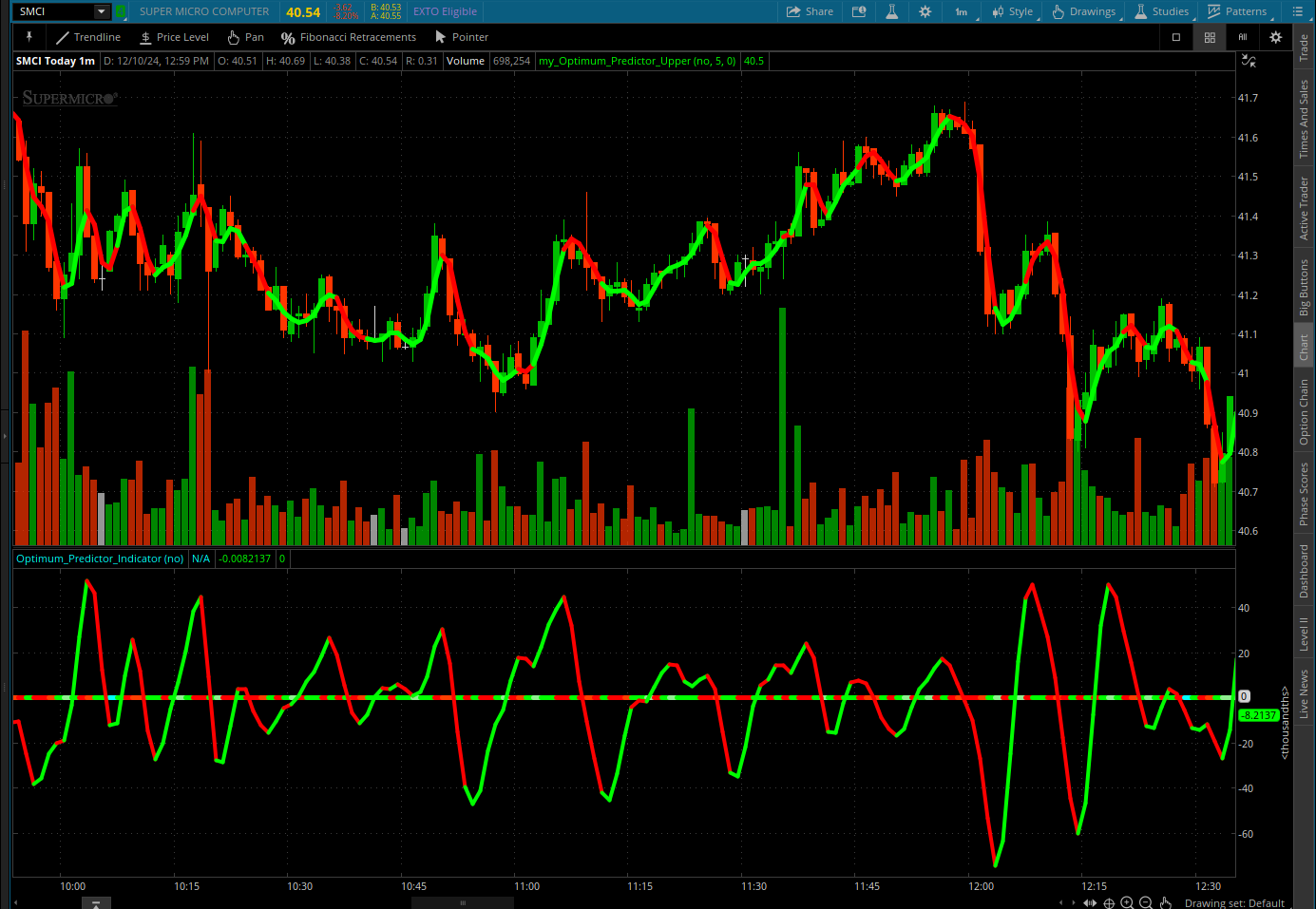The image size is (1316, 909).
Task: Zoom in with the magnifier plus icon
Action: (1127, 902)
